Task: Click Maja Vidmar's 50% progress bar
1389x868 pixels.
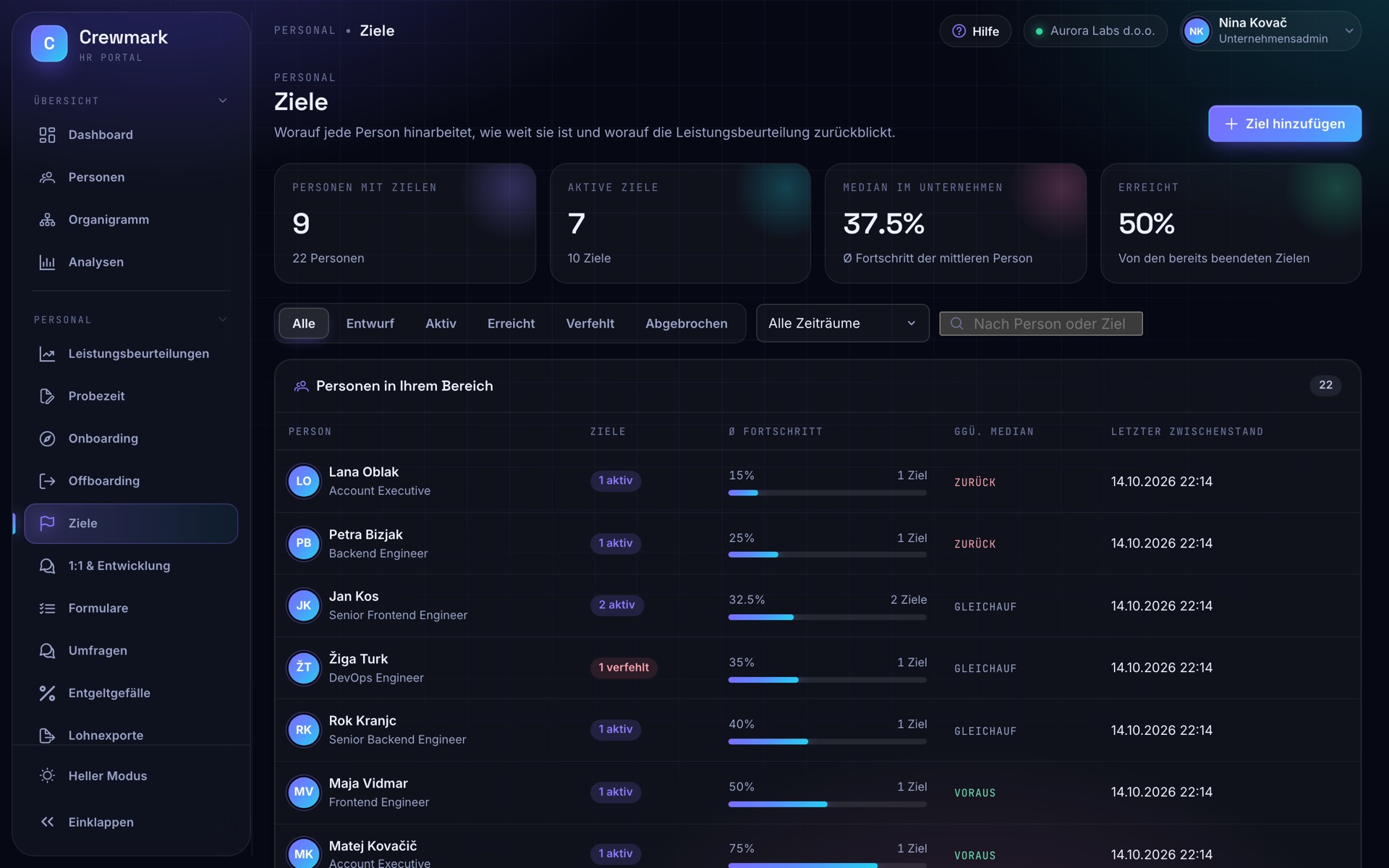Action: click(x=828, y=804)
